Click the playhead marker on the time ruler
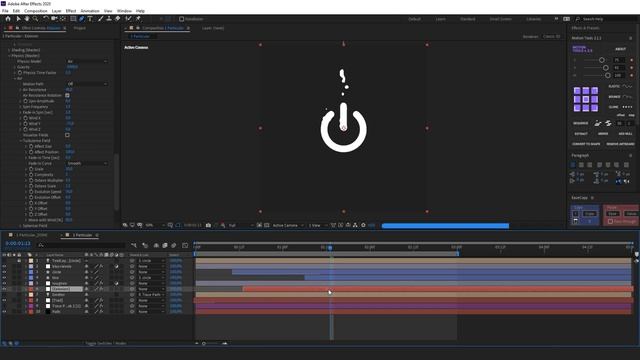This screenshot has width=640, height=360. pyautogui.click(x=330, y=247)
